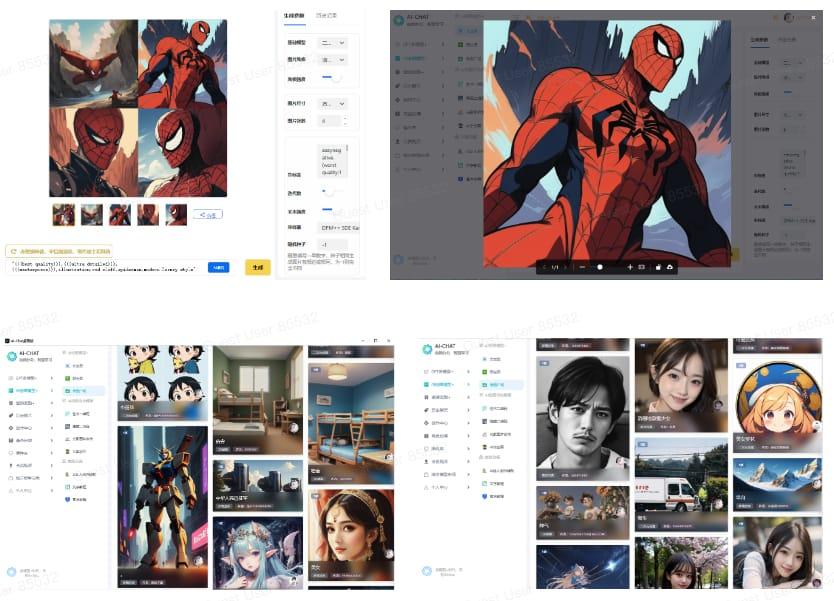Click the blue button right of prompt text

(x=219, y=267)
